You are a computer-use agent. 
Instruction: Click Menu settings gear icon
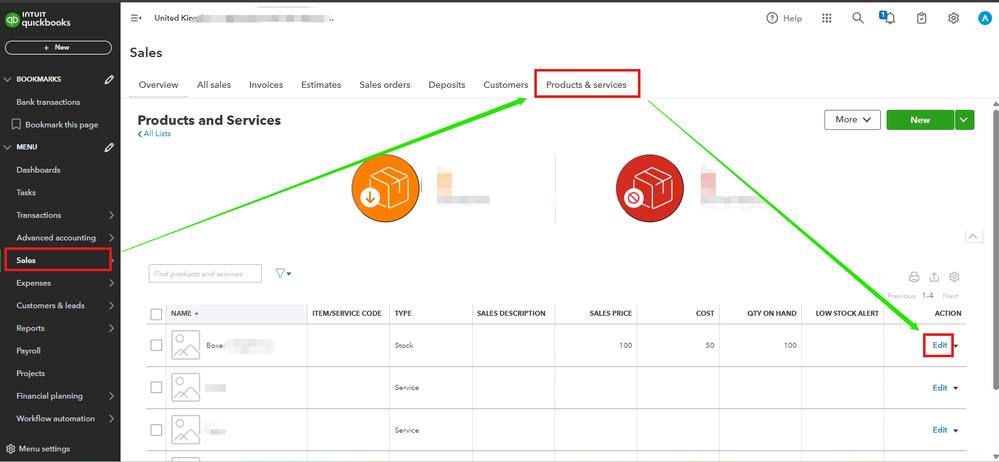pos(10,449)
